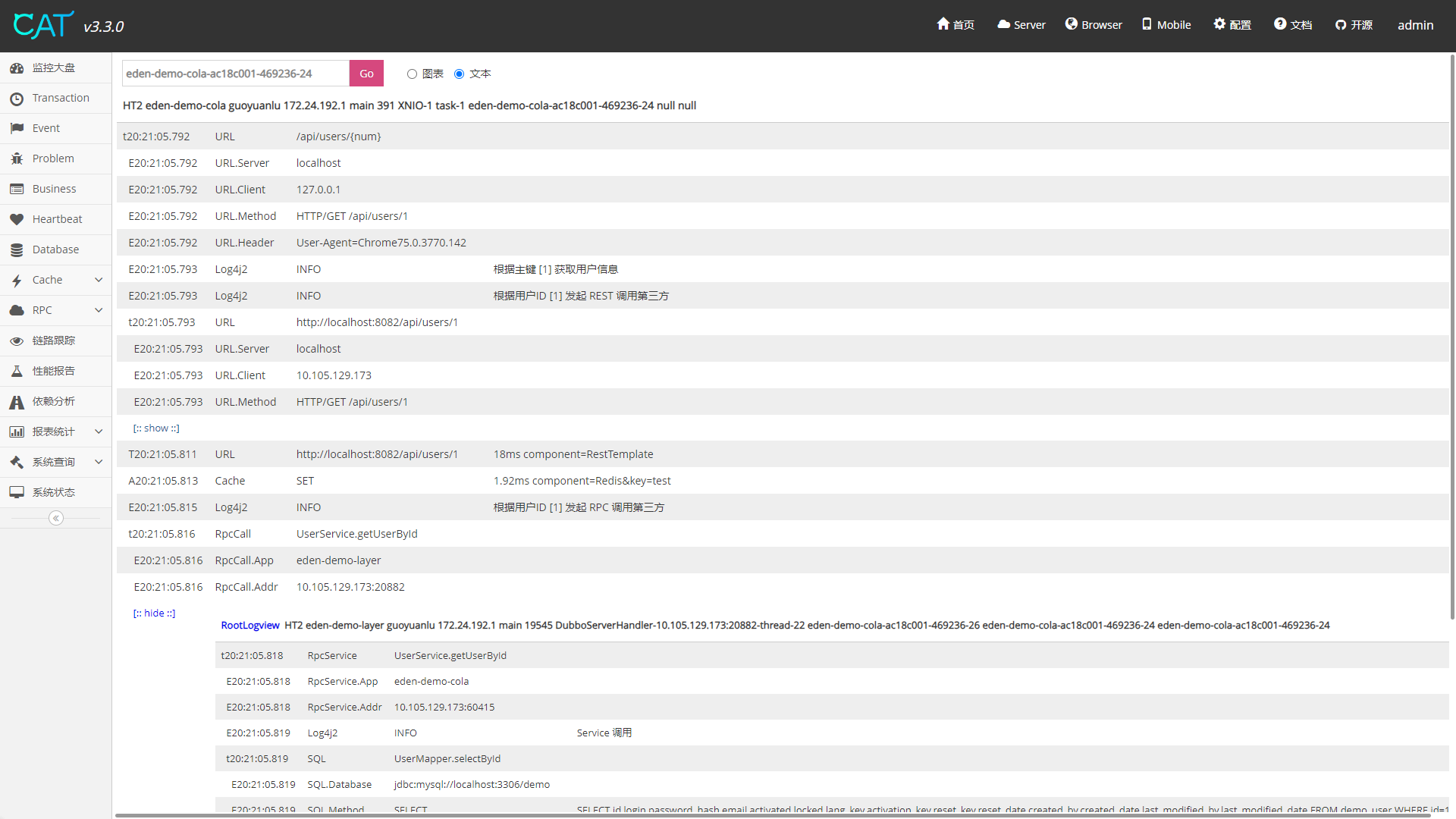Expand the 报表统计 submenu chevron
The width and height of the screenshot is (1456, 819).
99,431
